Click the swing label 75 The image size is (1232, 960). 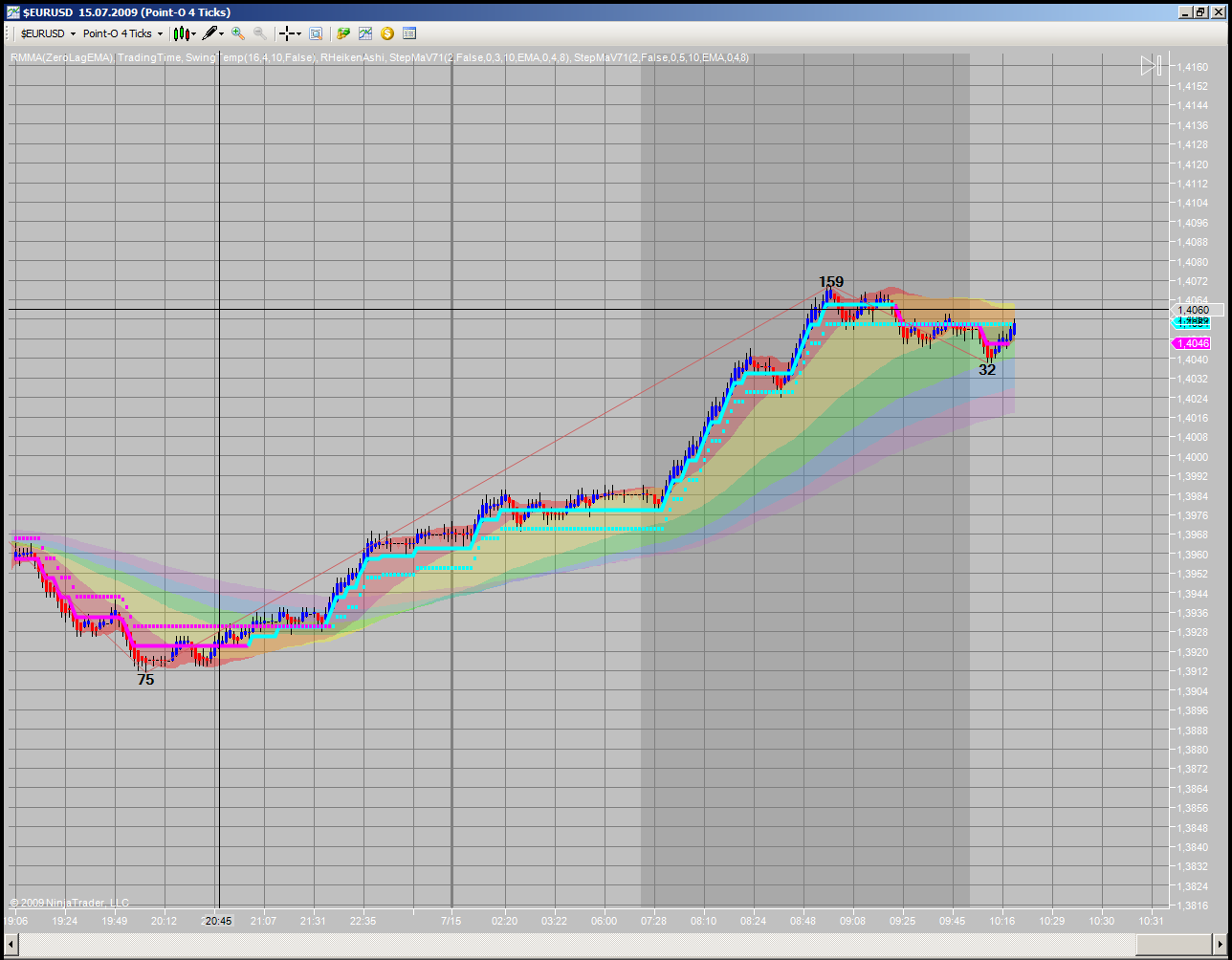[x=145, y=680]
